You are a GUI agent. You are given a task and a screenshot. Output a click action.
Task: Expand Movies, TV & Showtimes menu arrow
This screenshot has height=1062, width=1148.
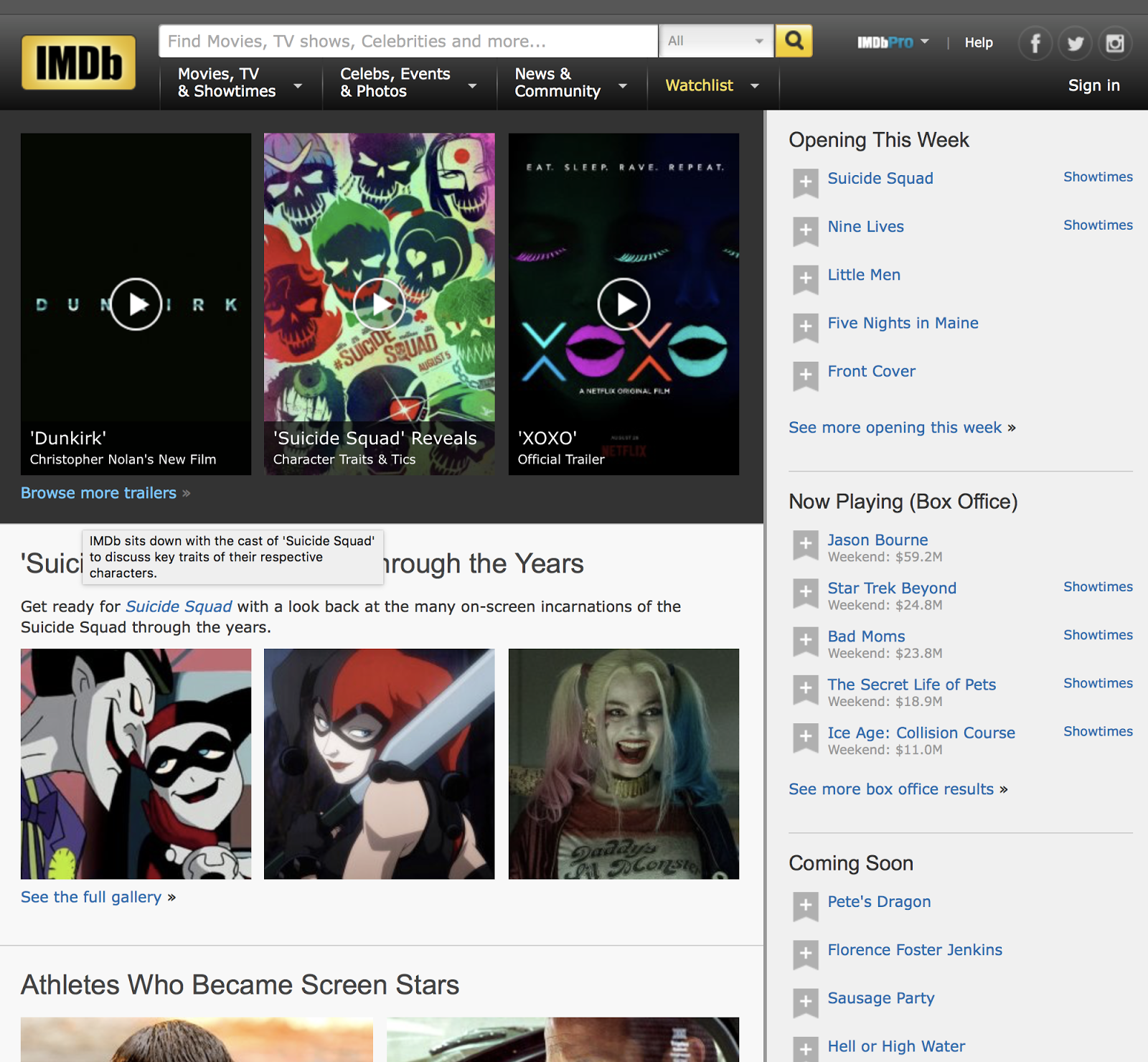pyautogui.click(x=298, y=86)
